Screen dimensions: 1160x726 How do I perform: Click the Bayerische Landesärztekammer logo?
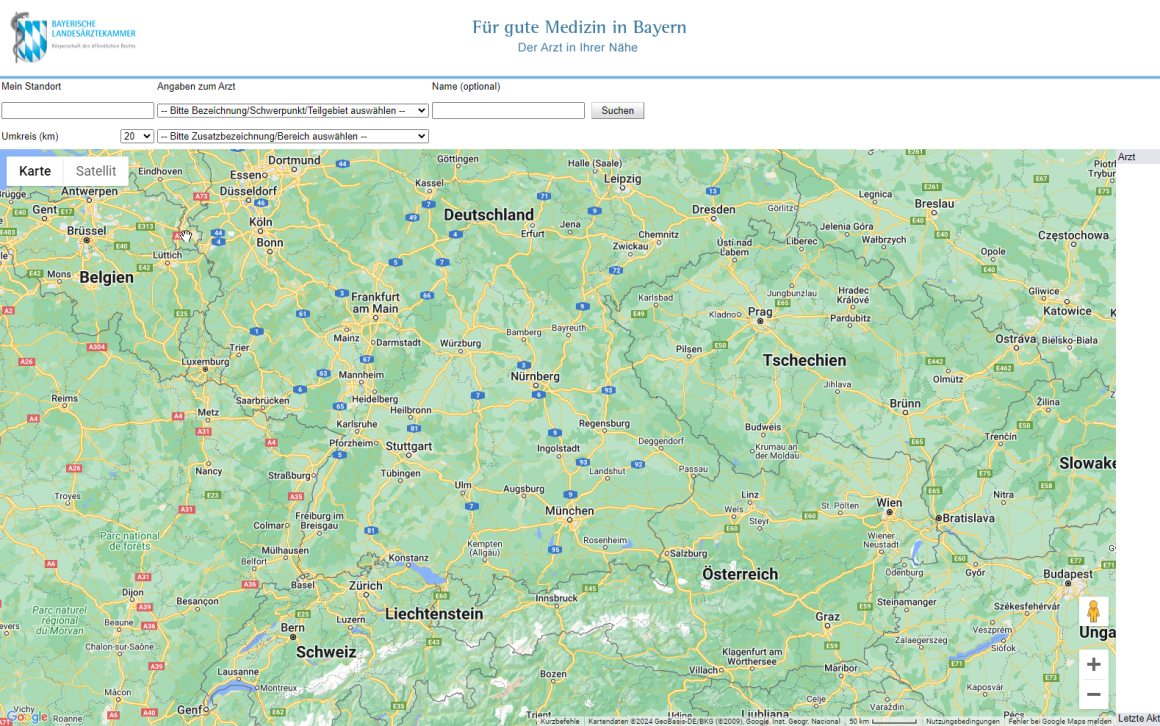[74, 37]
